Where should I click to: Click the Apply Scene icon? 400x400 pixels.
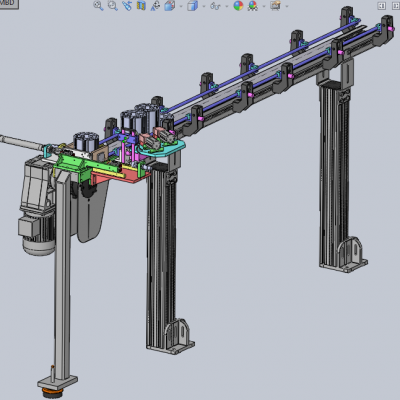coord(253,5)
